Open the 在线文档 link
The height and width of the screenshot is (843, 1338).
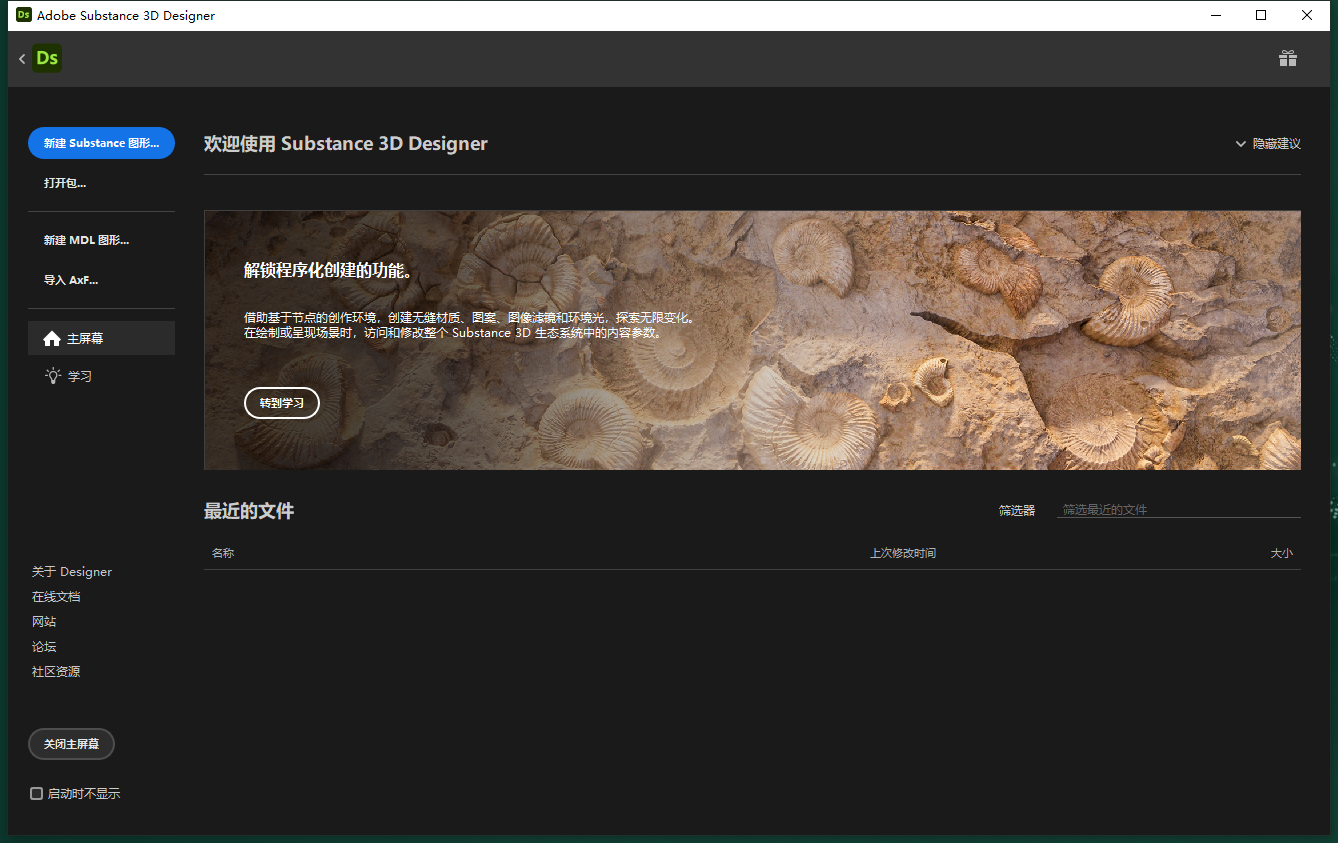pyautogui.click(x=55, y=596)
